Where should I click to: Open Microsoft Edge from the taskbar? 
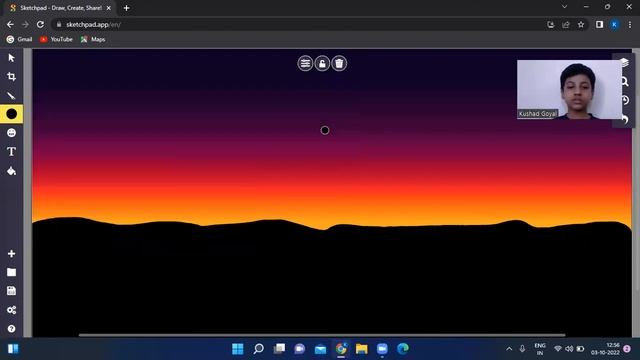403,349
